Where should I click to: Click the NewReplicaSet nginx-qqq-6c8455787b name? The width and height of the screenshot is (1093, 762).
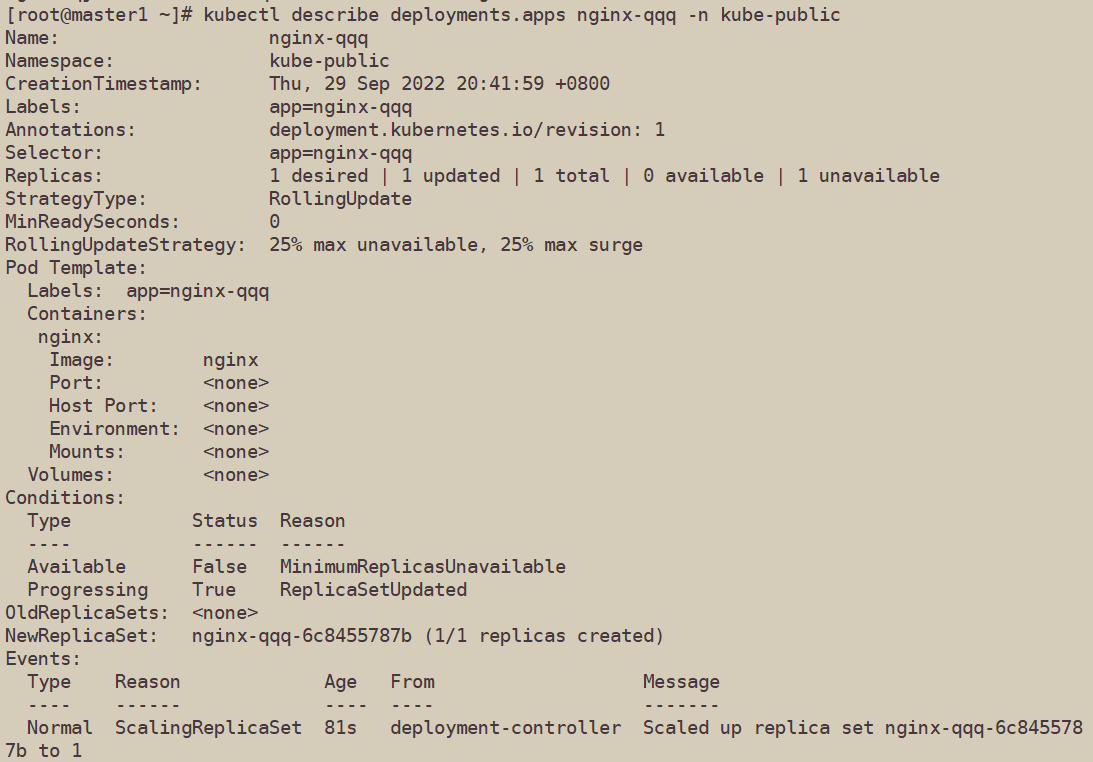302,636
